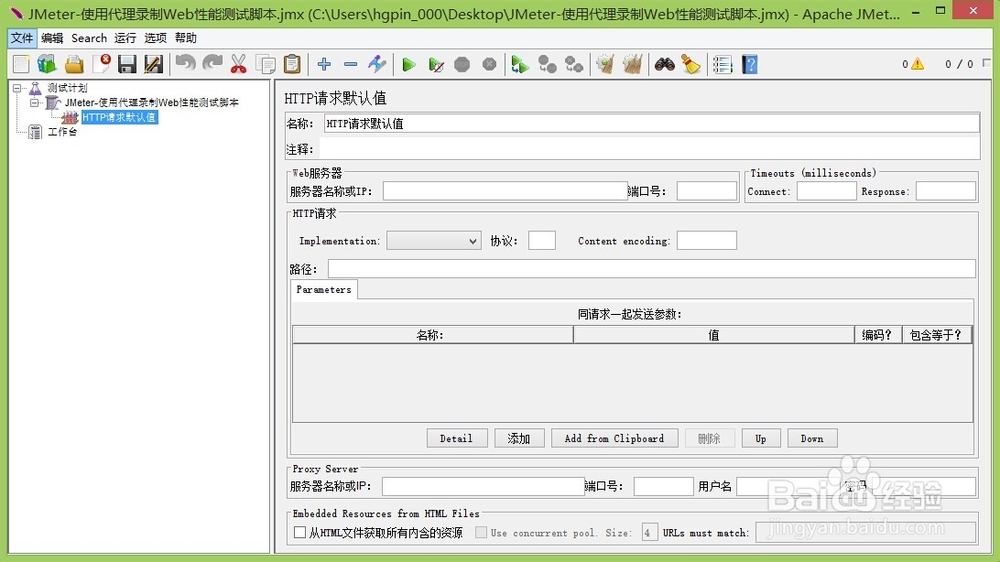This screenshot has height=562, width=1000.
Task: Click Add from Clipboard button
Action: 614,438
